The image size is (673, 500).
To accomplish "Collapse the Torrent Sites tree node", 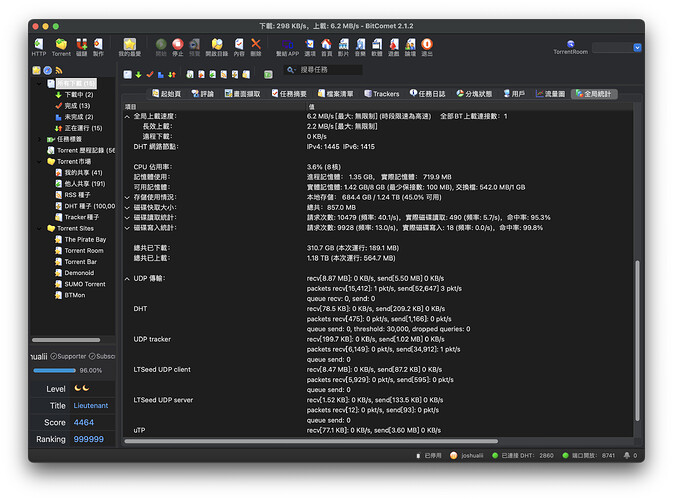I will point(39,228).
